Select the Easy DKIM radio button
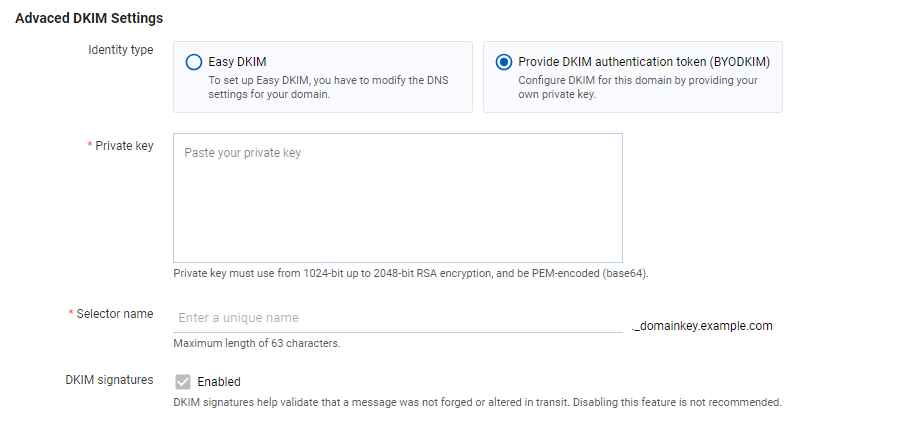The image size is (908, 423). tap(193, 62)
